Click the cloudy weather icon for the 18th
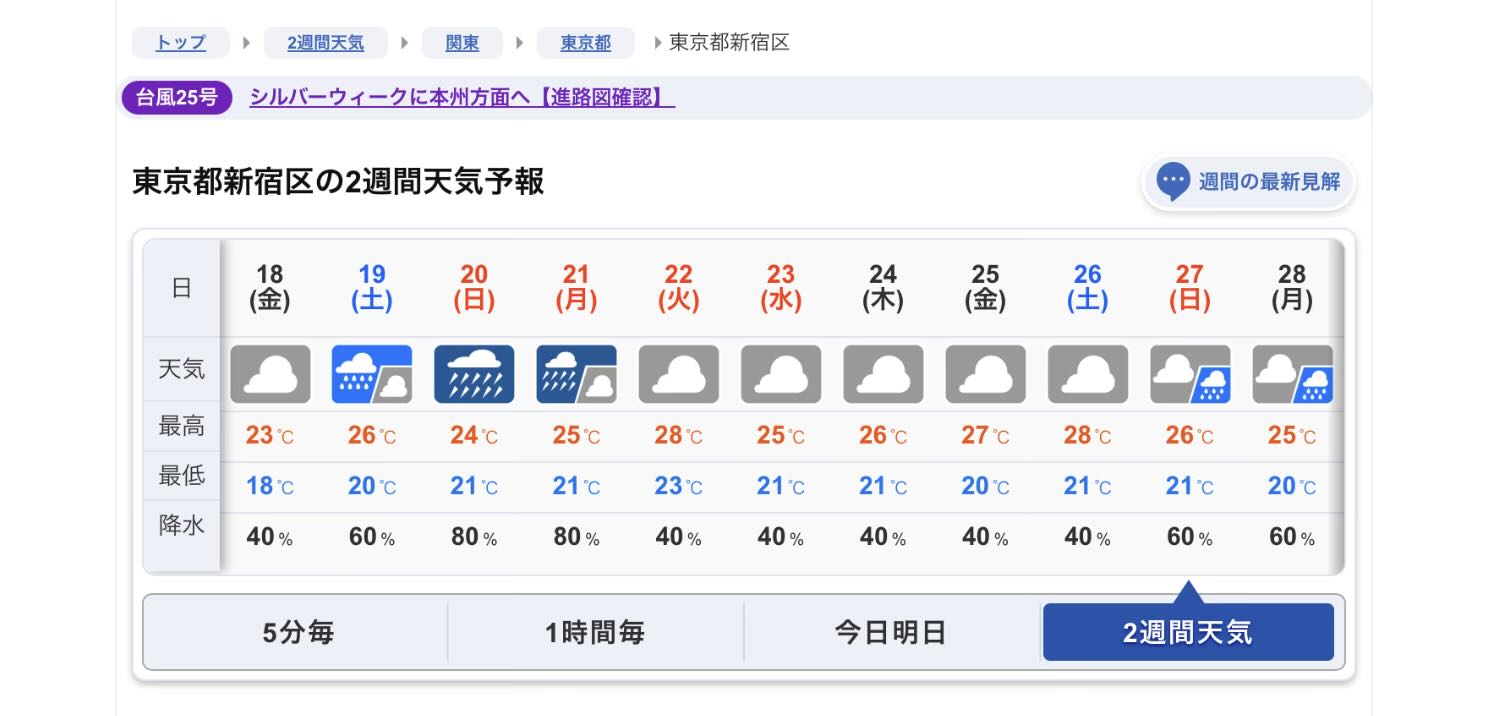 coord(270,374)
